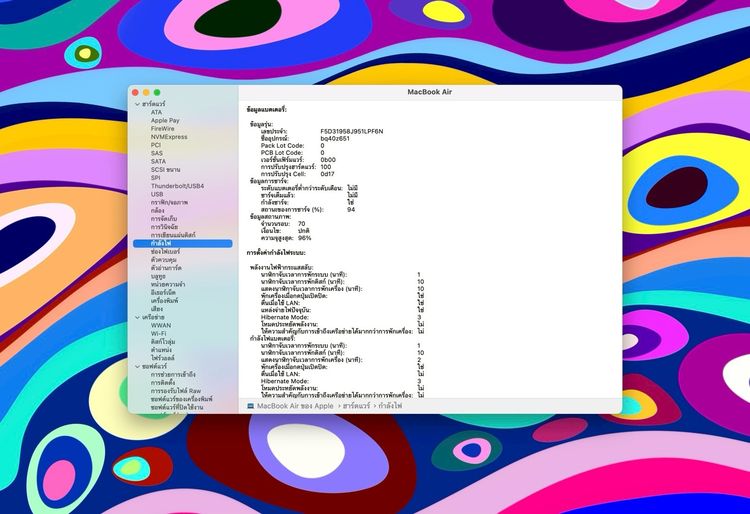Collapse the ฮาร์ดแวร์ (Hardware) section
Viewport: 750px width, 514px height.
(135, 104)
